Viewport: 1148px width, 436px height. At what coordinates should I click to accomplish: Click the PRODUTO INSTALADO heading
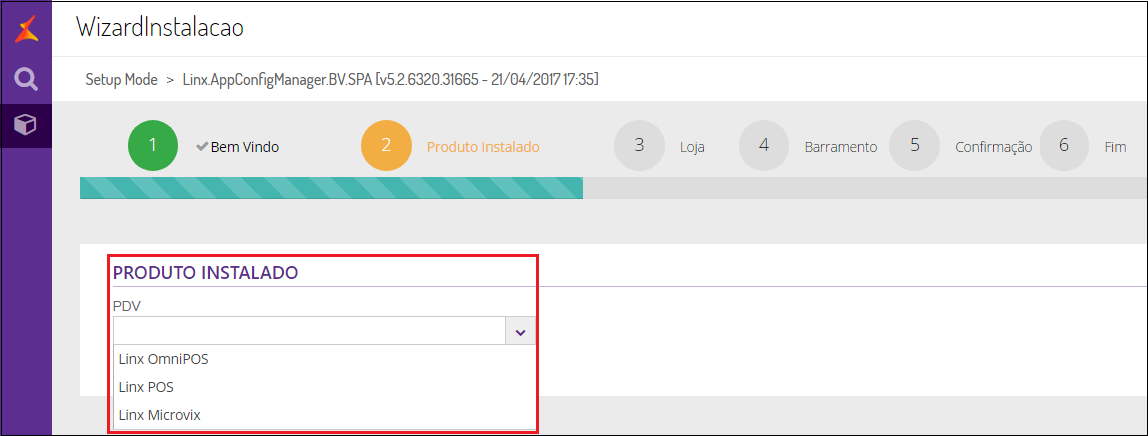[x=205, y=273]
